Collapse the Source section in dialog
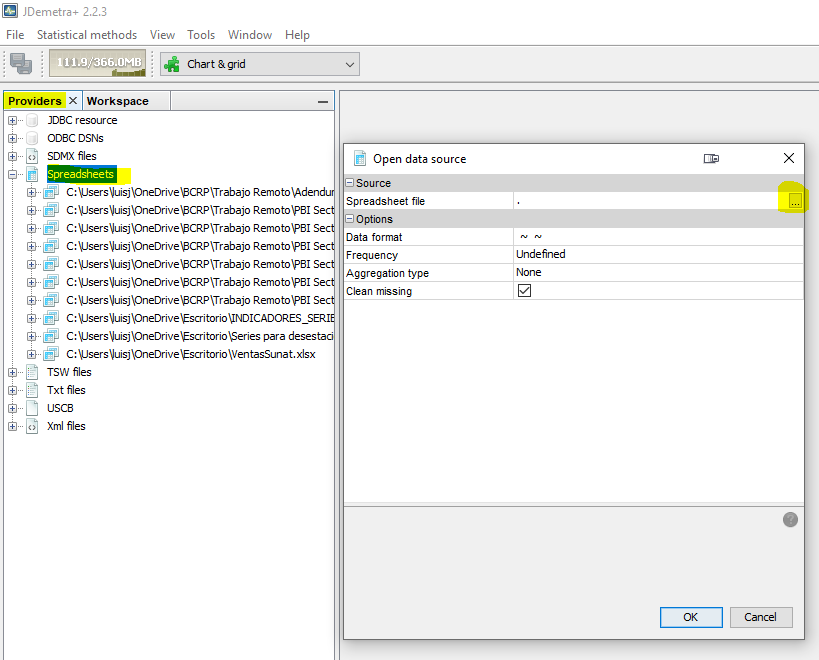This screenshot has width=819, height=660. (x=350, y=183)
